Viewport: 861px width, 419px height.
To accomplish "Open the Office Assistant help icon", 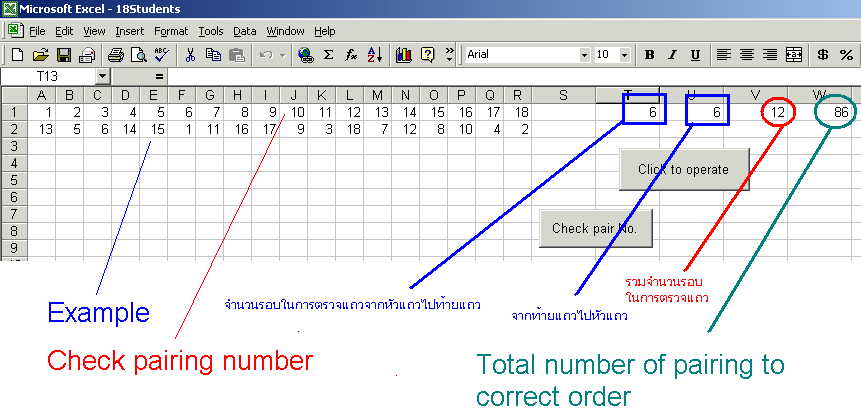I will [427, 55].
